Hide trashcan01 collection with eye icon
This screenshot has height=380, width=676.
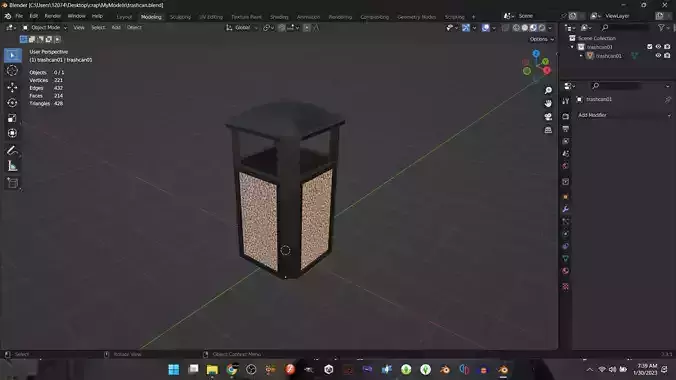(658, 47)
